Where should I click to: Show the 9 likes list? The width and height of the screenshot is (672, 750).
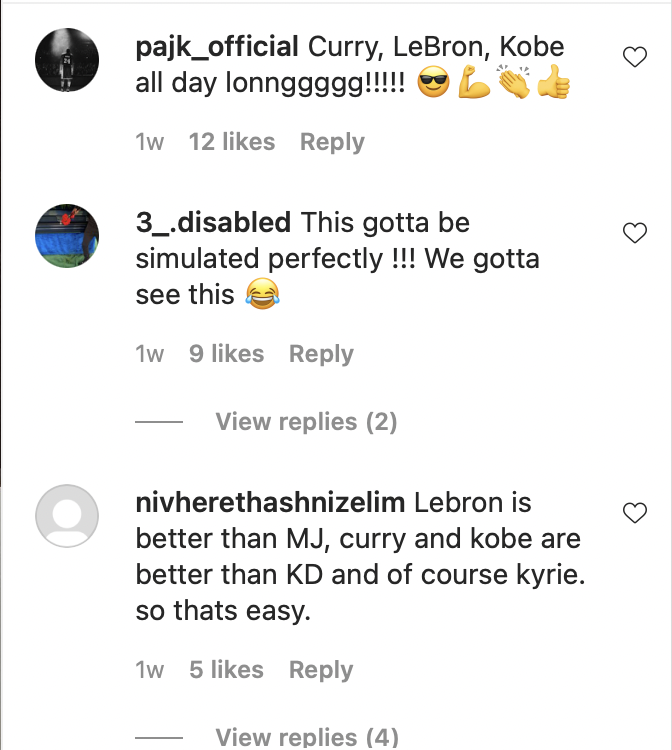click(226, 354)
